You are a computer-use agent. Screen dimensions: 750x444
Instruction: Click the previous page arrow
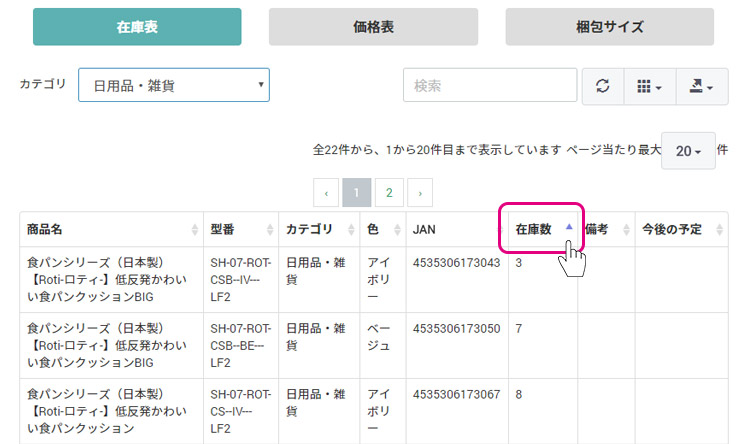pos(326,193)
